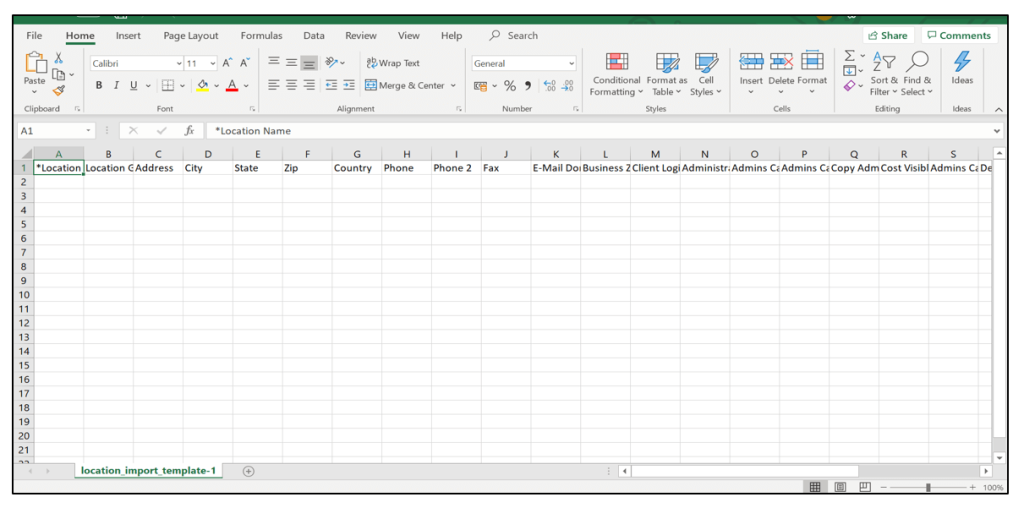Toggle Bold formatting
Image resolution: width=1024 pixels, height=508 pixels.
pos(99,86)
